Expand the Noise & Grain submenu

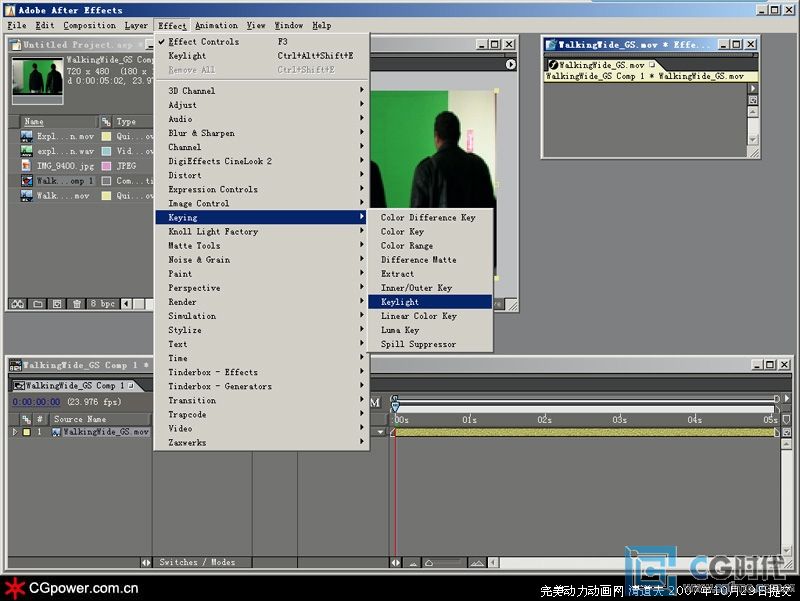pos(262,260)
